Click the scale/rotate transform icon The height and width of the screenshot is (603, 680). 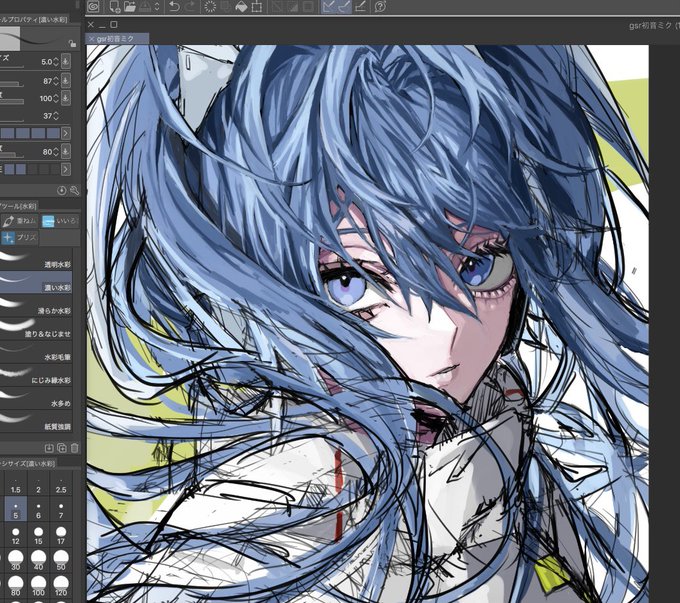(x=257, y=7)
